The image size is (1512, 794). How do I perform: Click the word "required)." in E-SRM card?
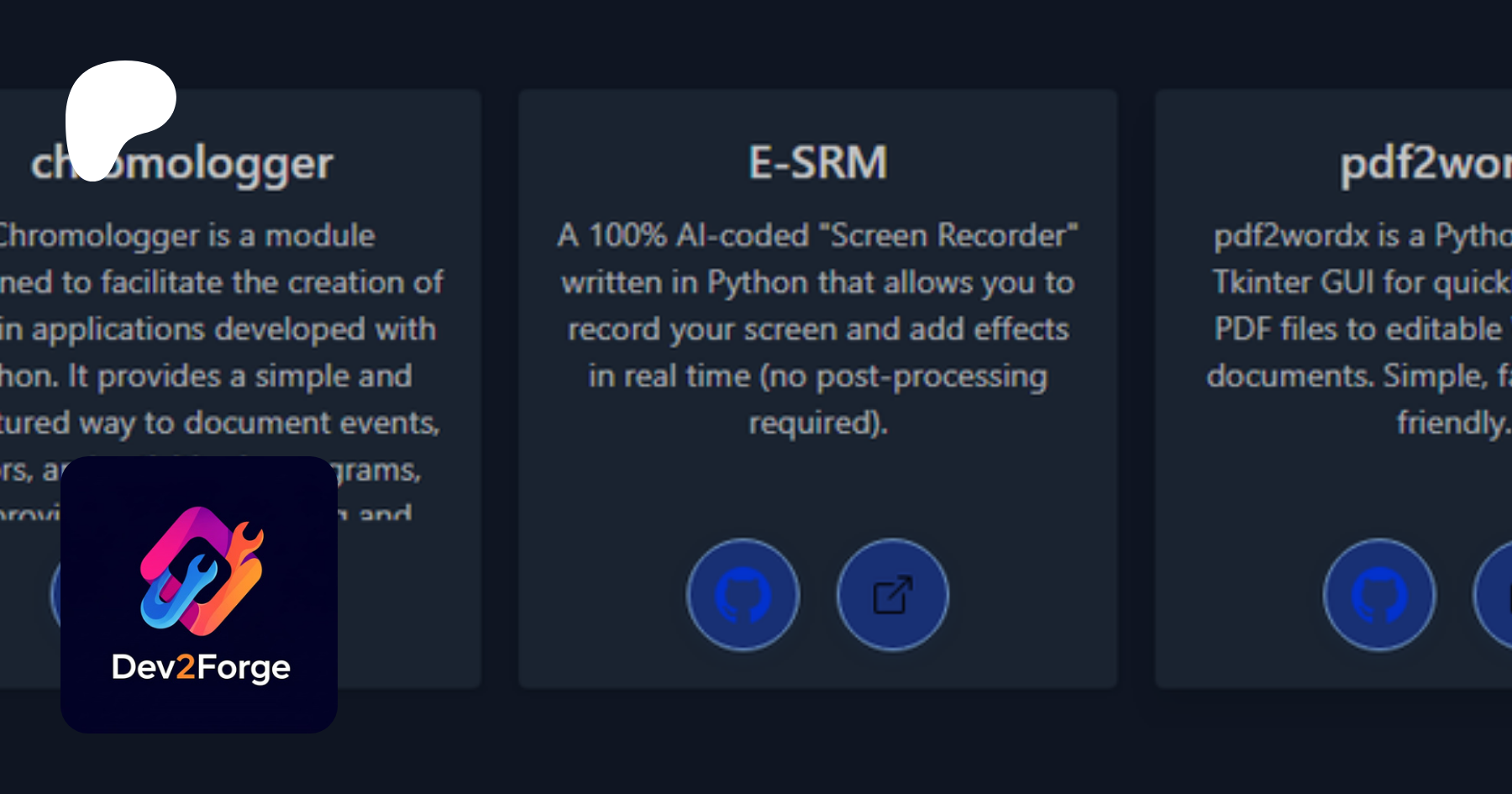pyautogui.click(x=817, y=423)
